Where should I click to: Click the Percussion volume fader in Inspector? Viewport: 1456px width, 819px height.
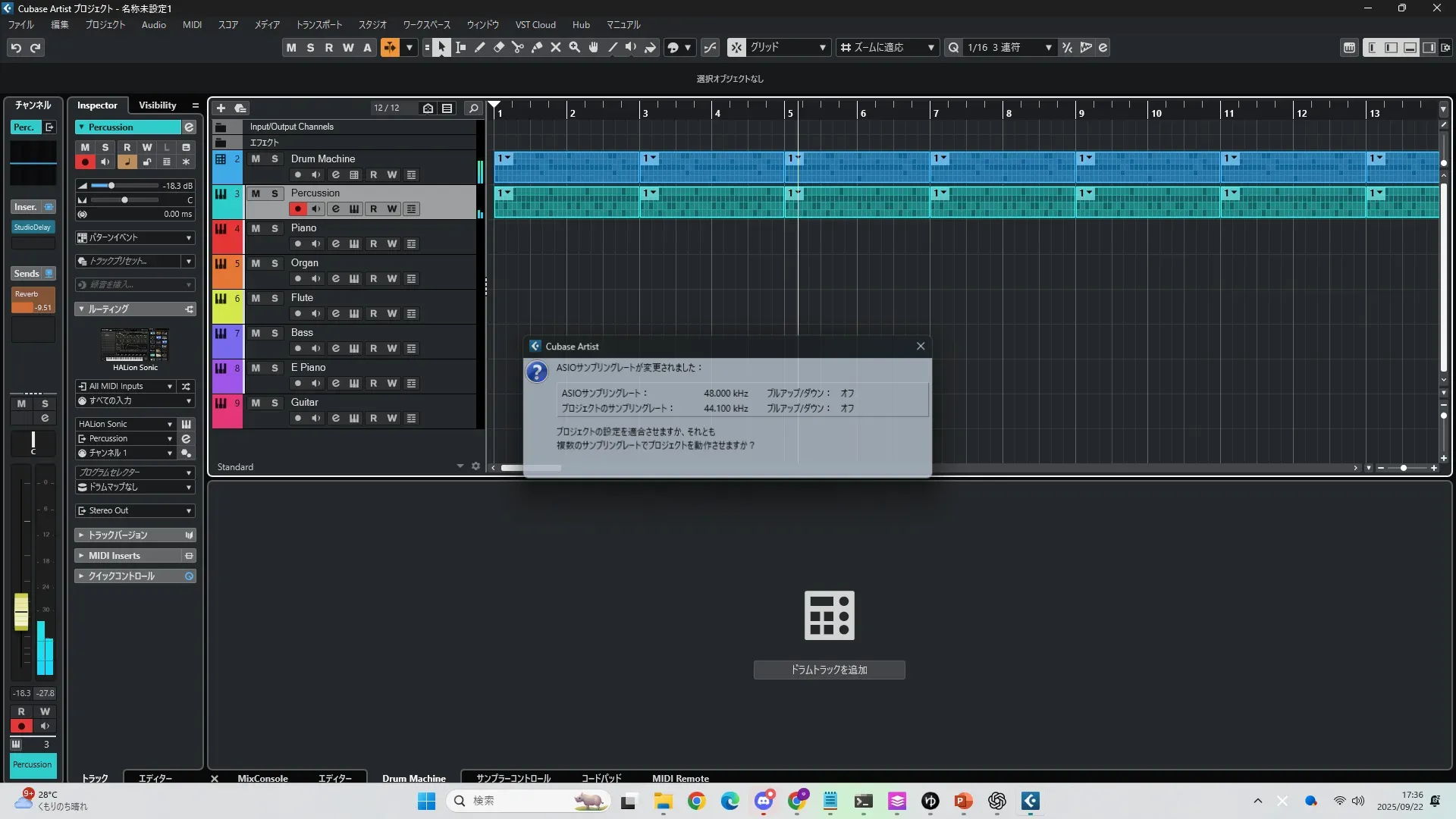pos(111,186)
